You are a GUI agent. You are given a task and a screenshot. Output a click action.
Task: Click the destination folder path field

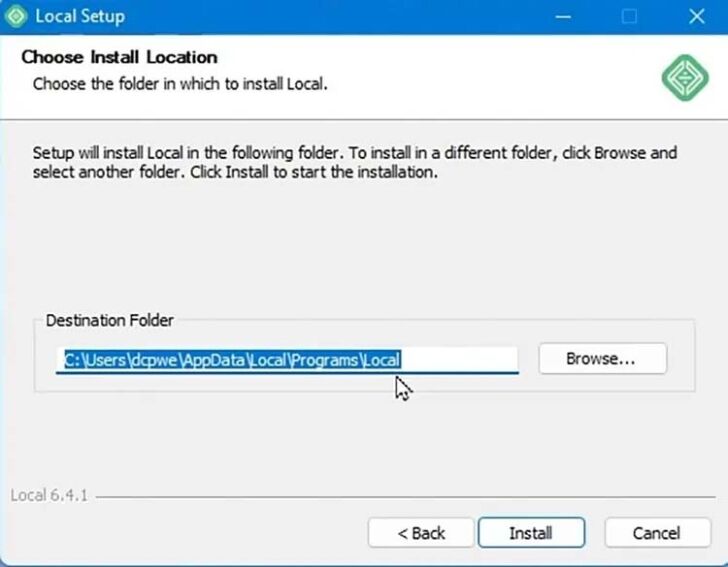(x=287, y=360)
